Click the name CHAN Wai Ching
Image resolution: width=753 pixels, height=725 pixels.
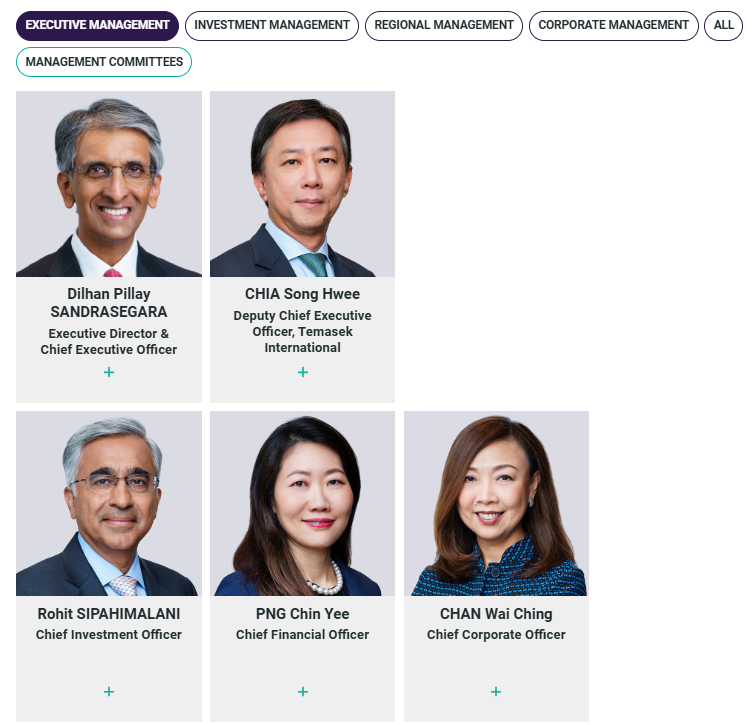496,614
